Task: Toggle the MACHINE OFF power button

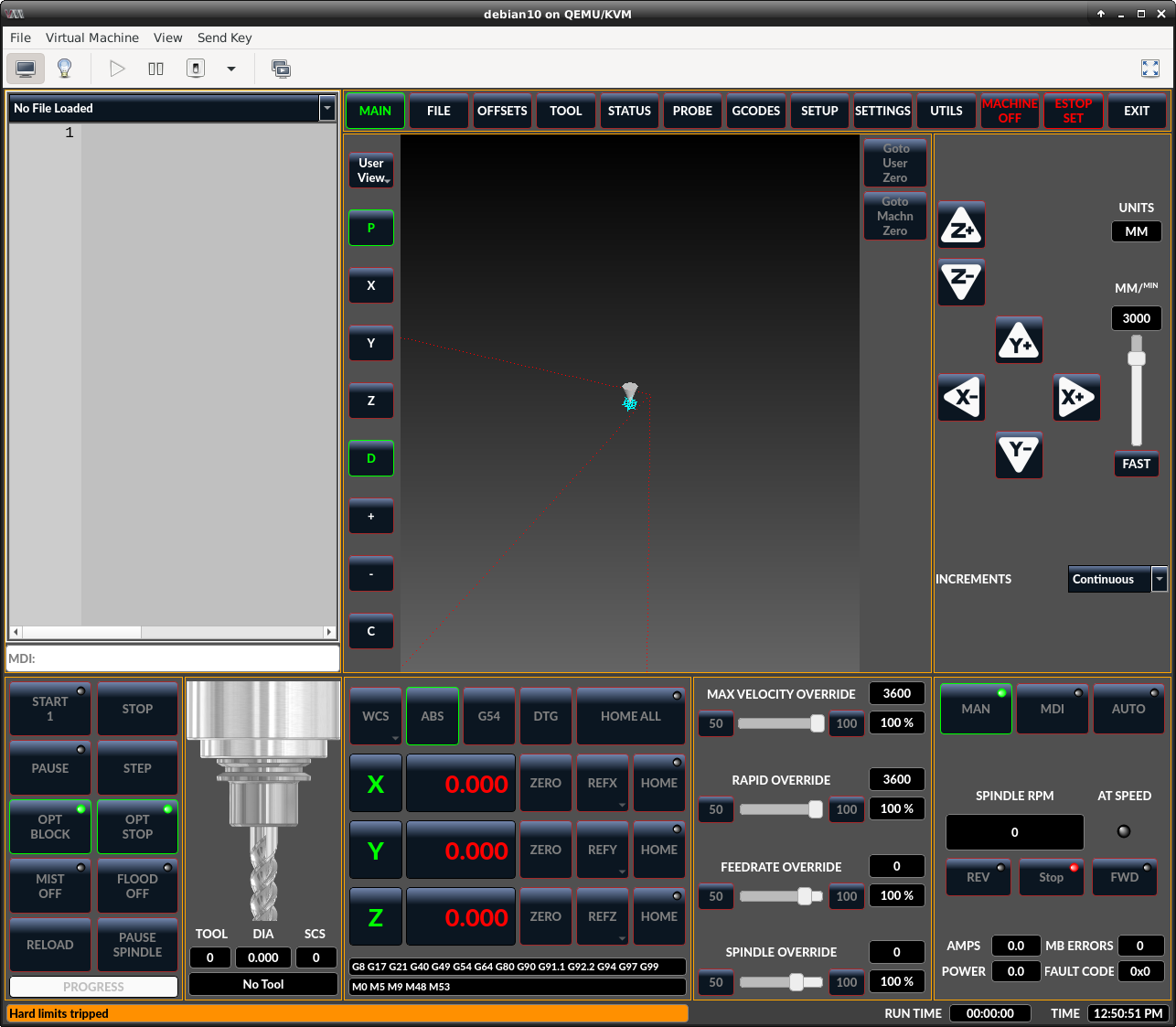Action: pos(1010,111)
